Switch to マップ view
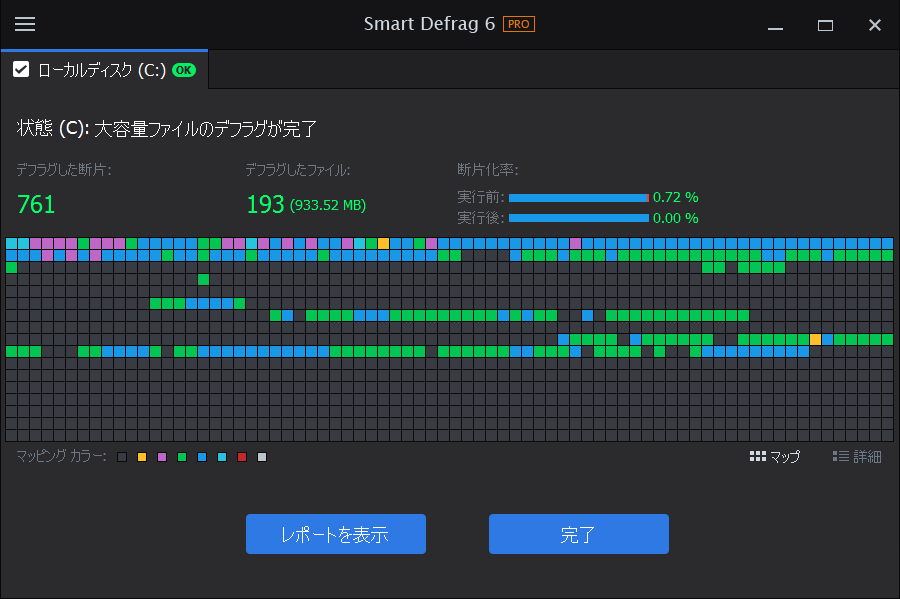The height and width of the screenshot is (599, 900). pyautogui.click(x=775, y=457)
